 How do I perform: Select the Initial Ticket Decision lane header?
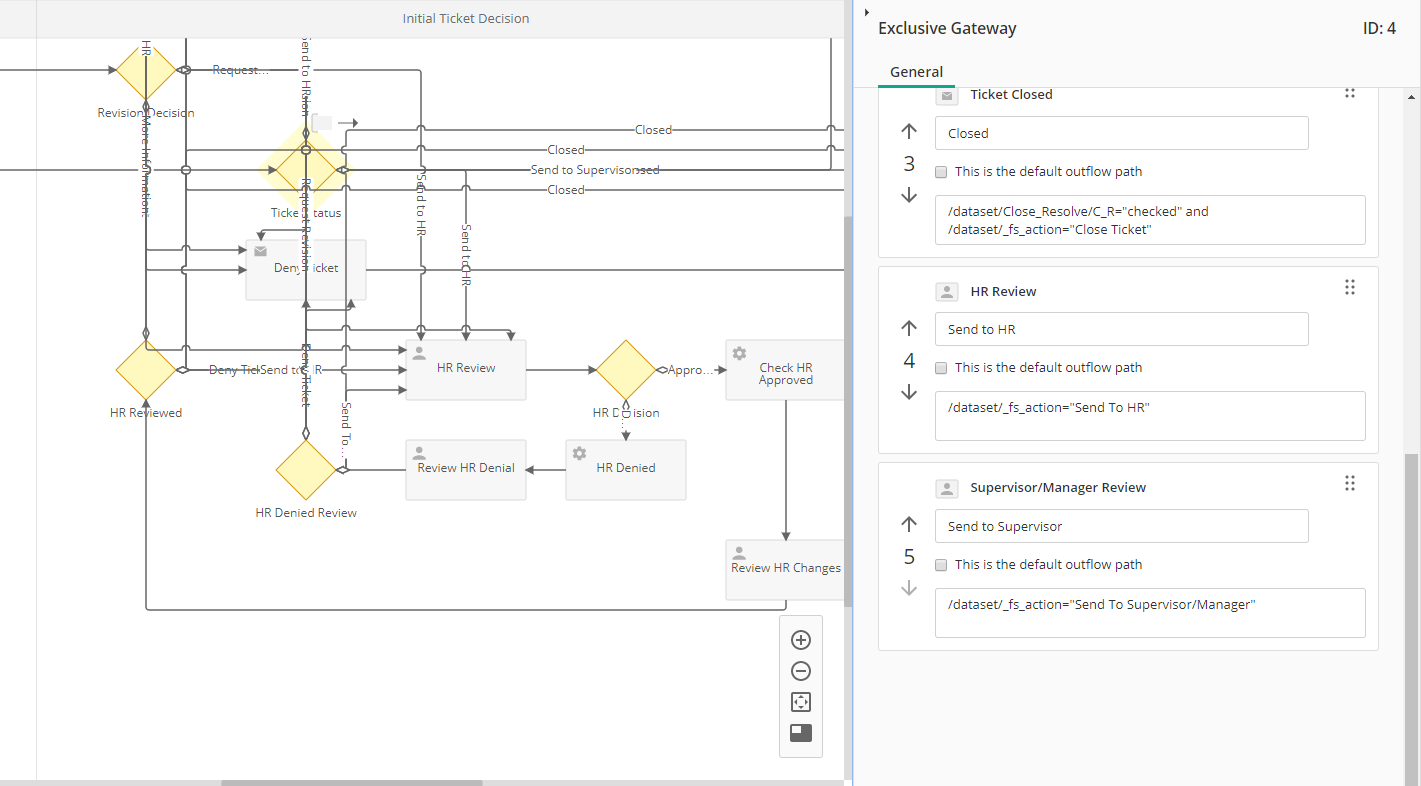(465, 19)
